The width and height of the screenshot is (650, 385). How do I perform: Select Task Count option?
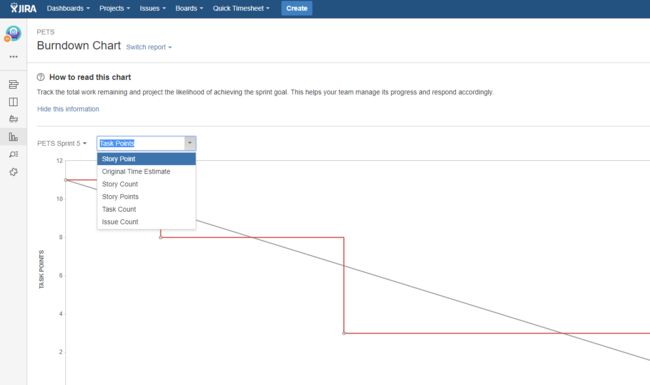[x=146, y=209]
